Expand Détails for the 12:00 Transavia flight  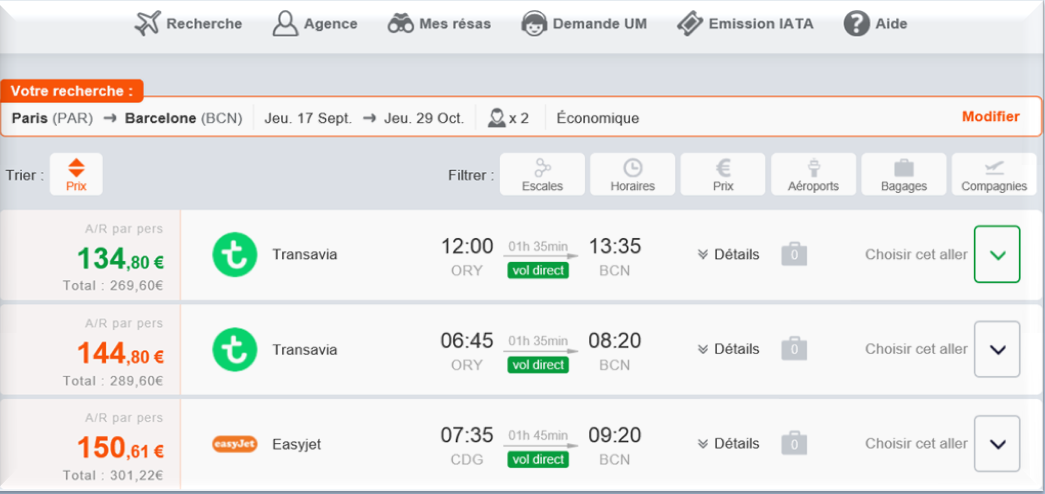point(728,255)
